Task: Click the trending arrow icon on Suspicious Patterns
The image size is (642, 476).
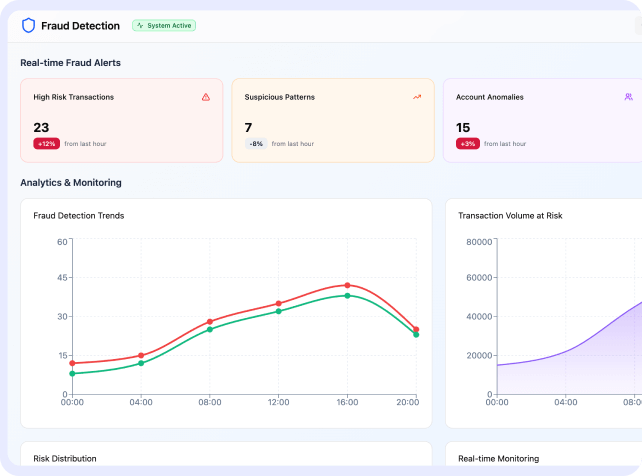Action: 417,97
